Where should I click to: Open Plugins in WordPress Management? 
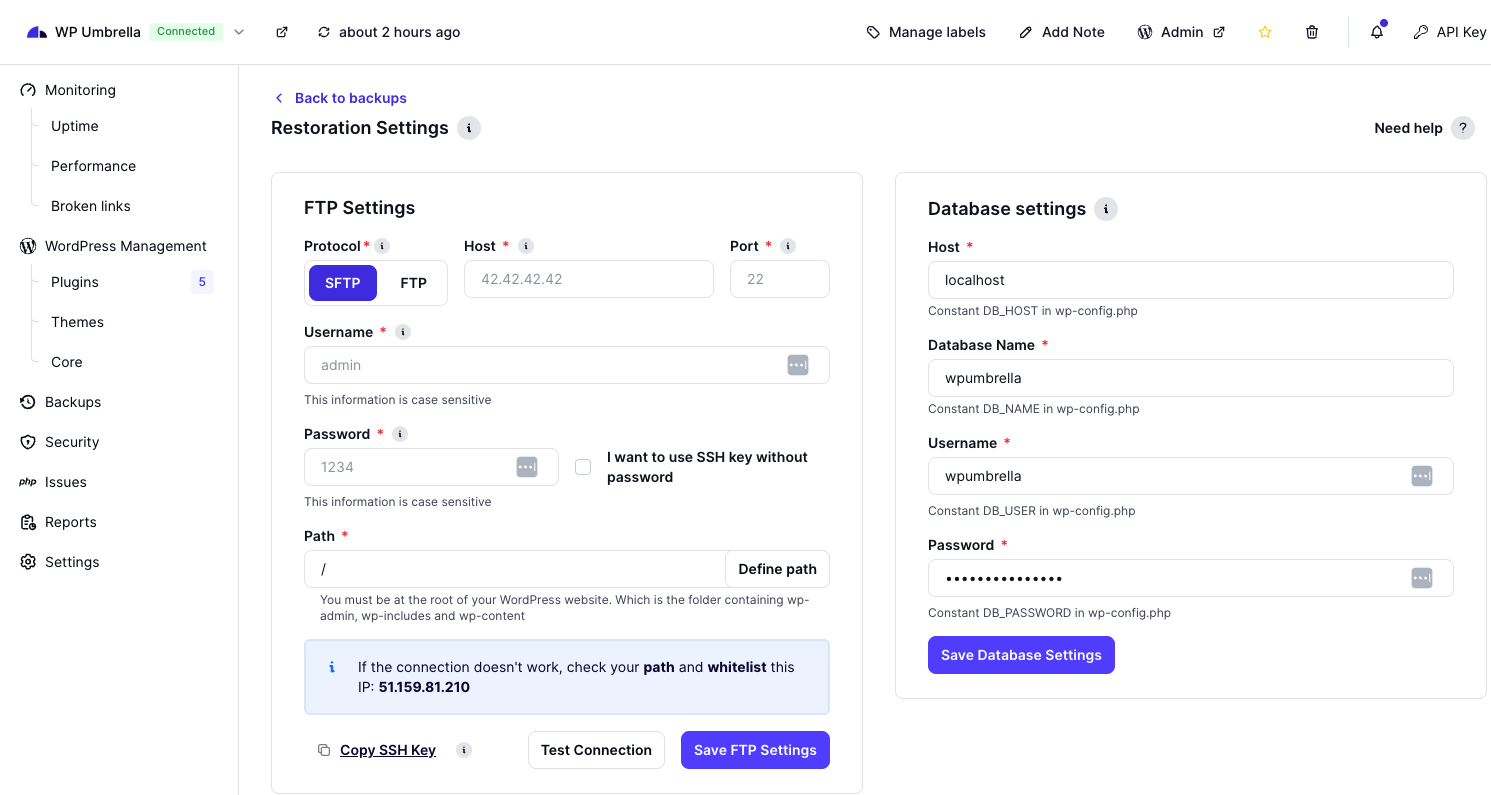coord(75,282)
